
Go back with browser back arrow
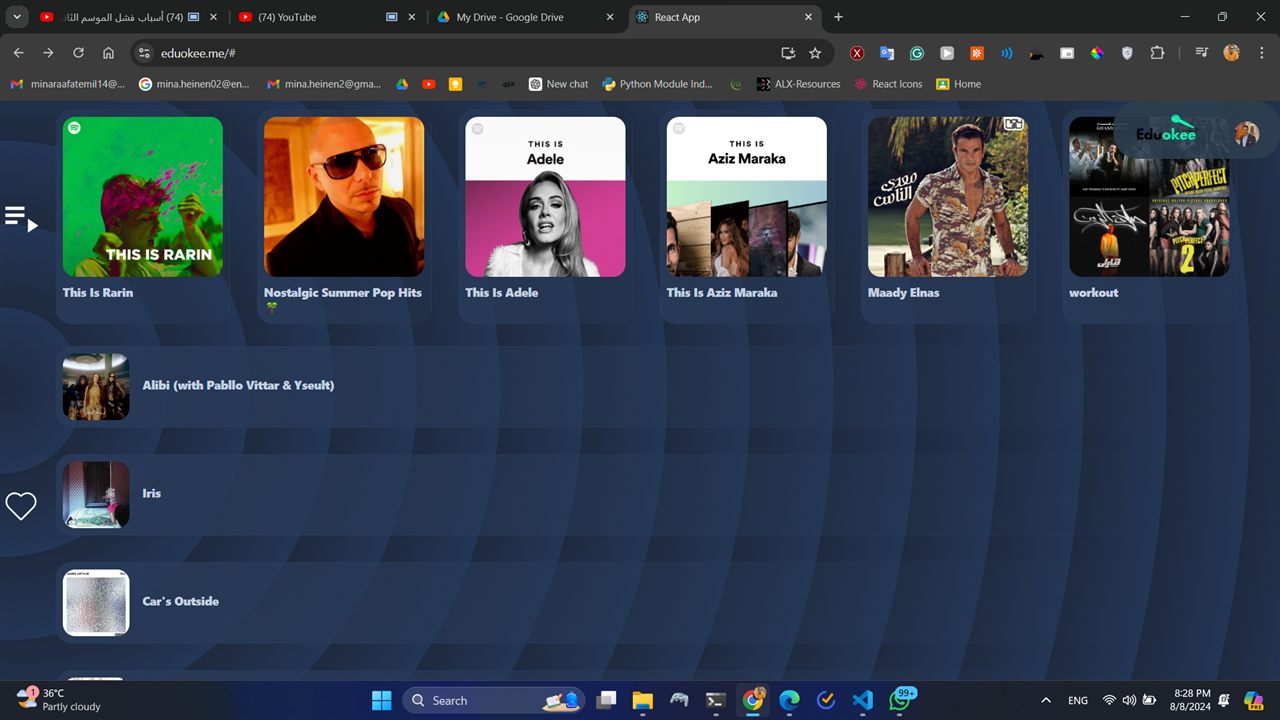18,53
